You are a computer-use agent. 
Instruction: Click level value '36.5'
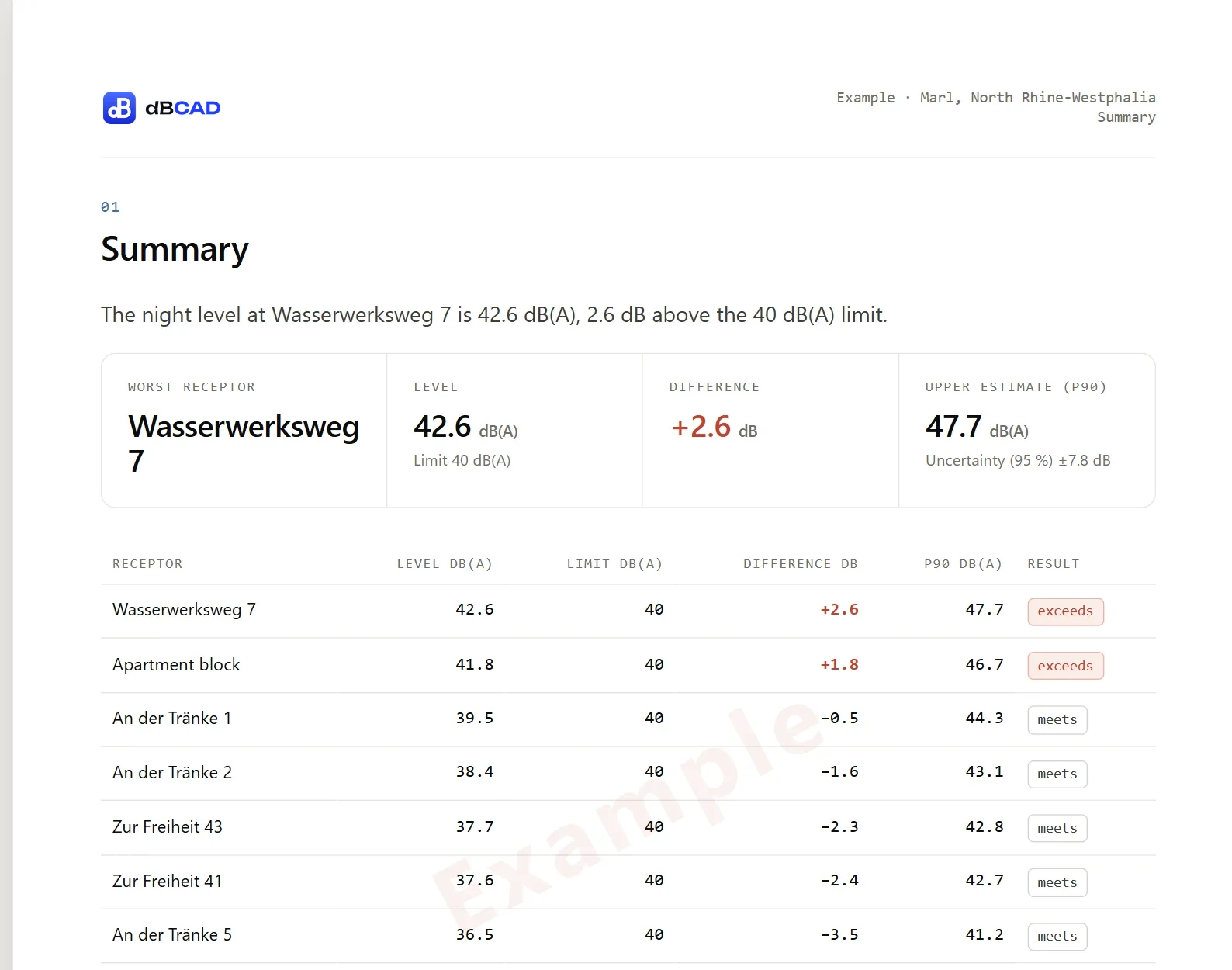pos(475,935)
